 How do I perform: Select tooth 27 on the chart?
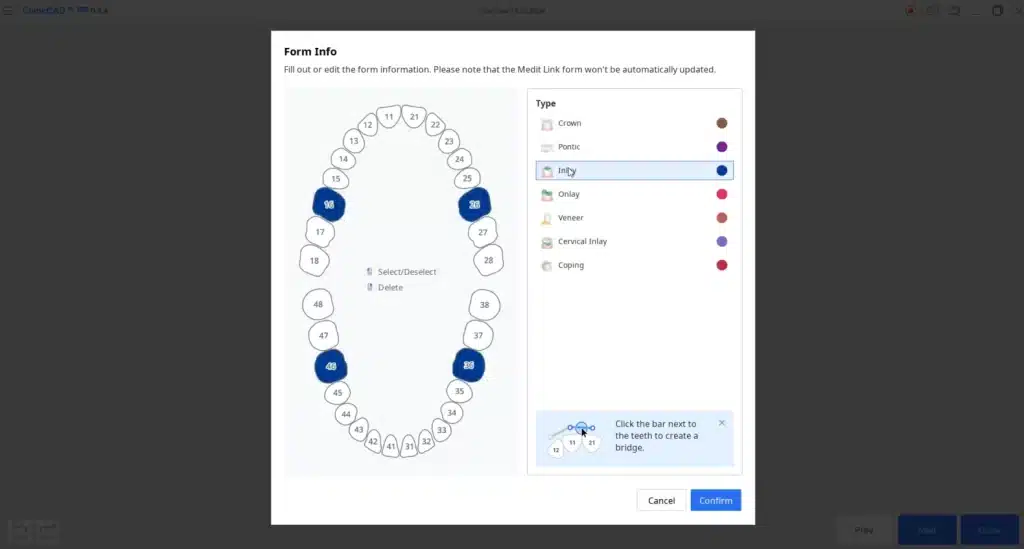tap(483, 232)
